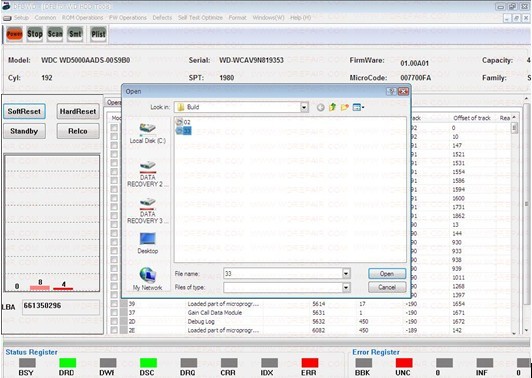Select DATA RECOVERY 2 drive in places bar

coord(148,174)
